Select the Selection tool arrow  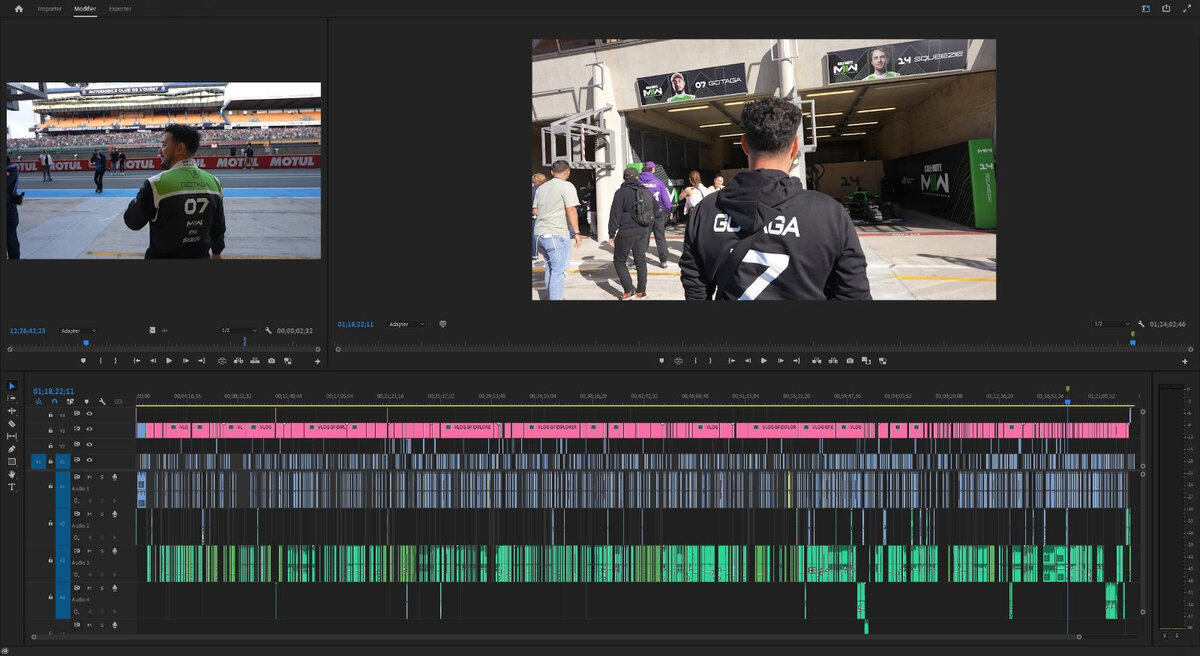pos(12,386)
